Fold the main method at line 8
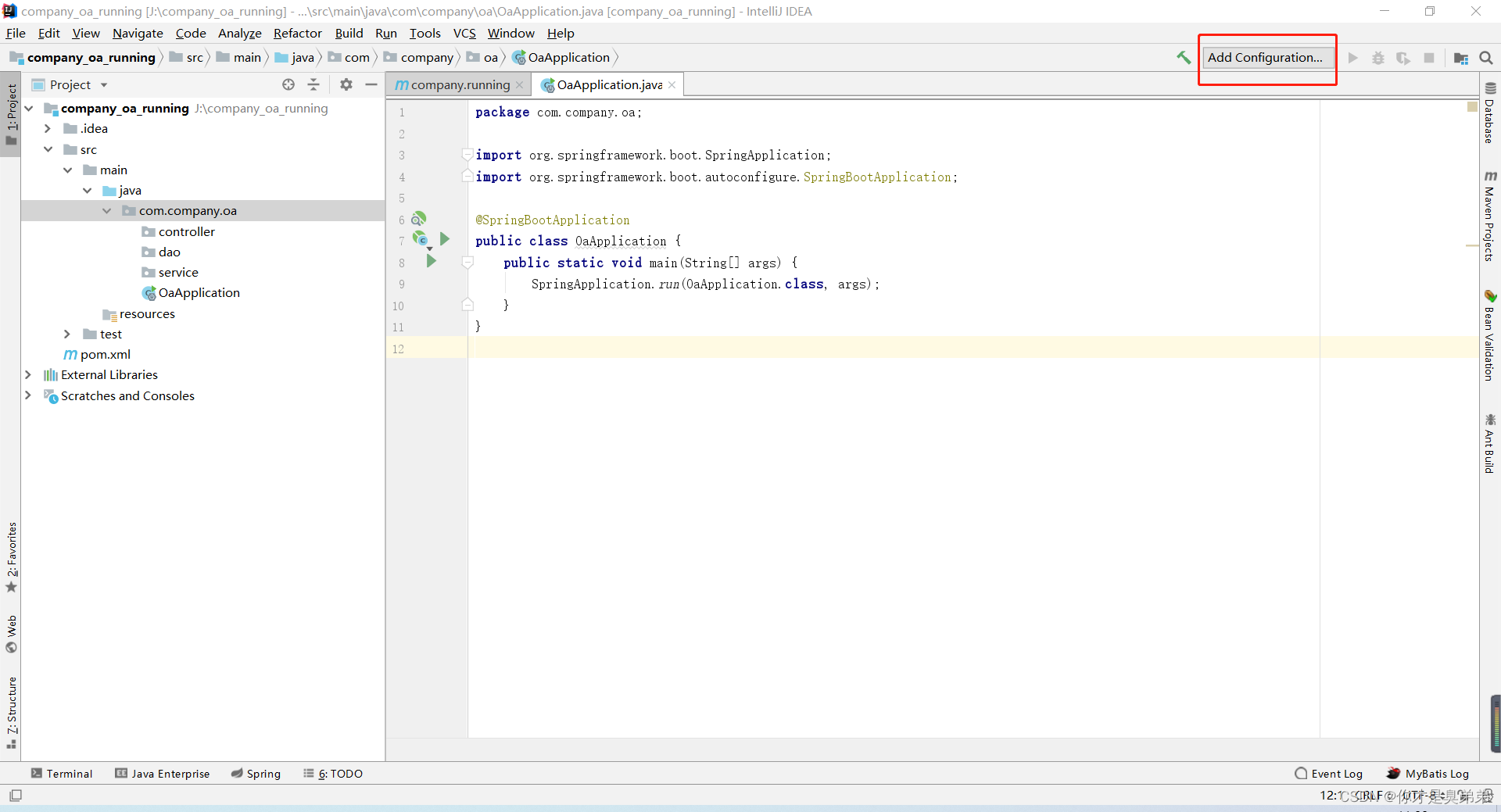 pos(467,263)
